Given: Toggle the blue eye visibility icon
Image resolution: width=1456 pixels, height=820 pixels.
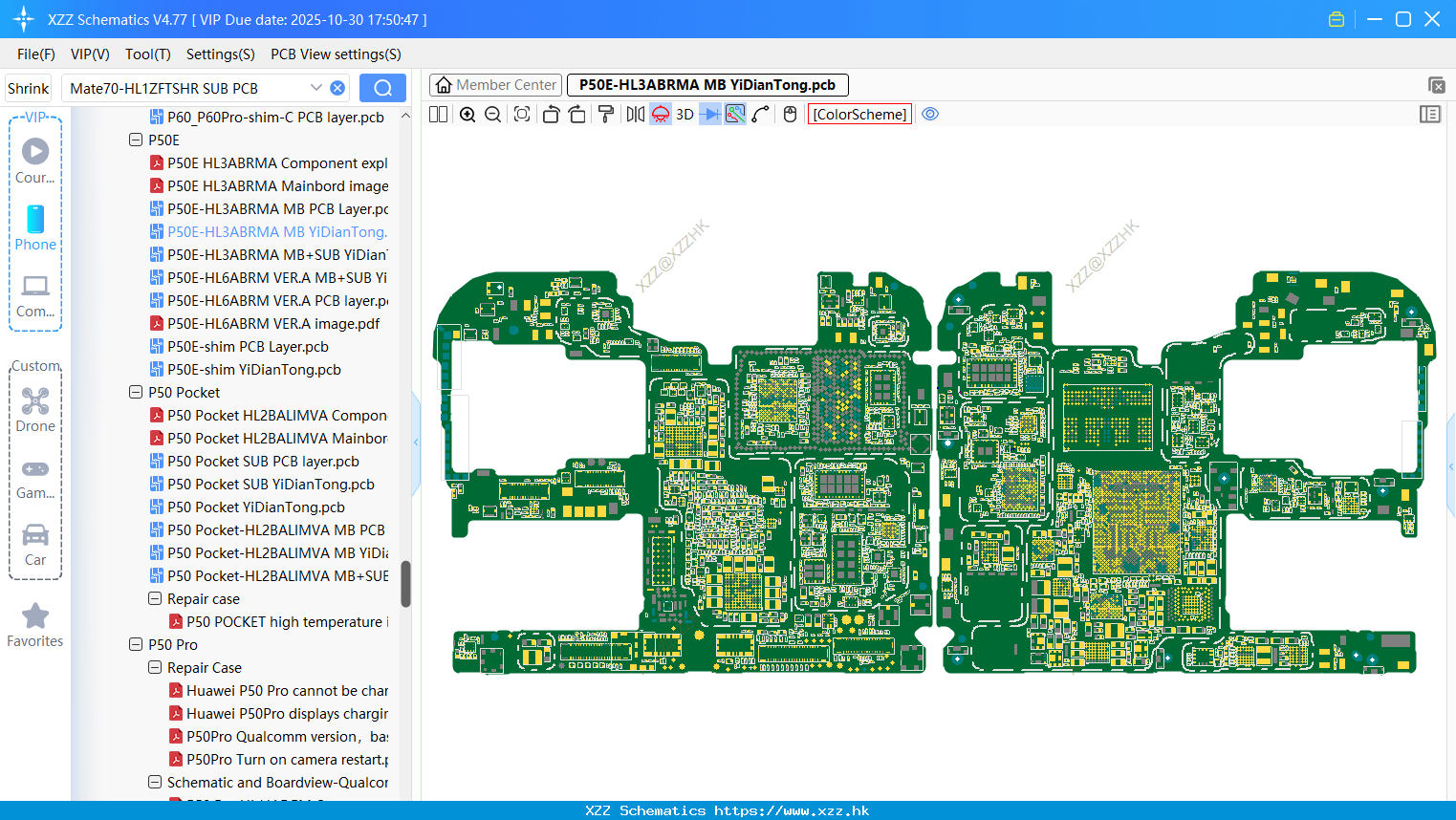Looking at the screenshot, I should coord(930,114).
